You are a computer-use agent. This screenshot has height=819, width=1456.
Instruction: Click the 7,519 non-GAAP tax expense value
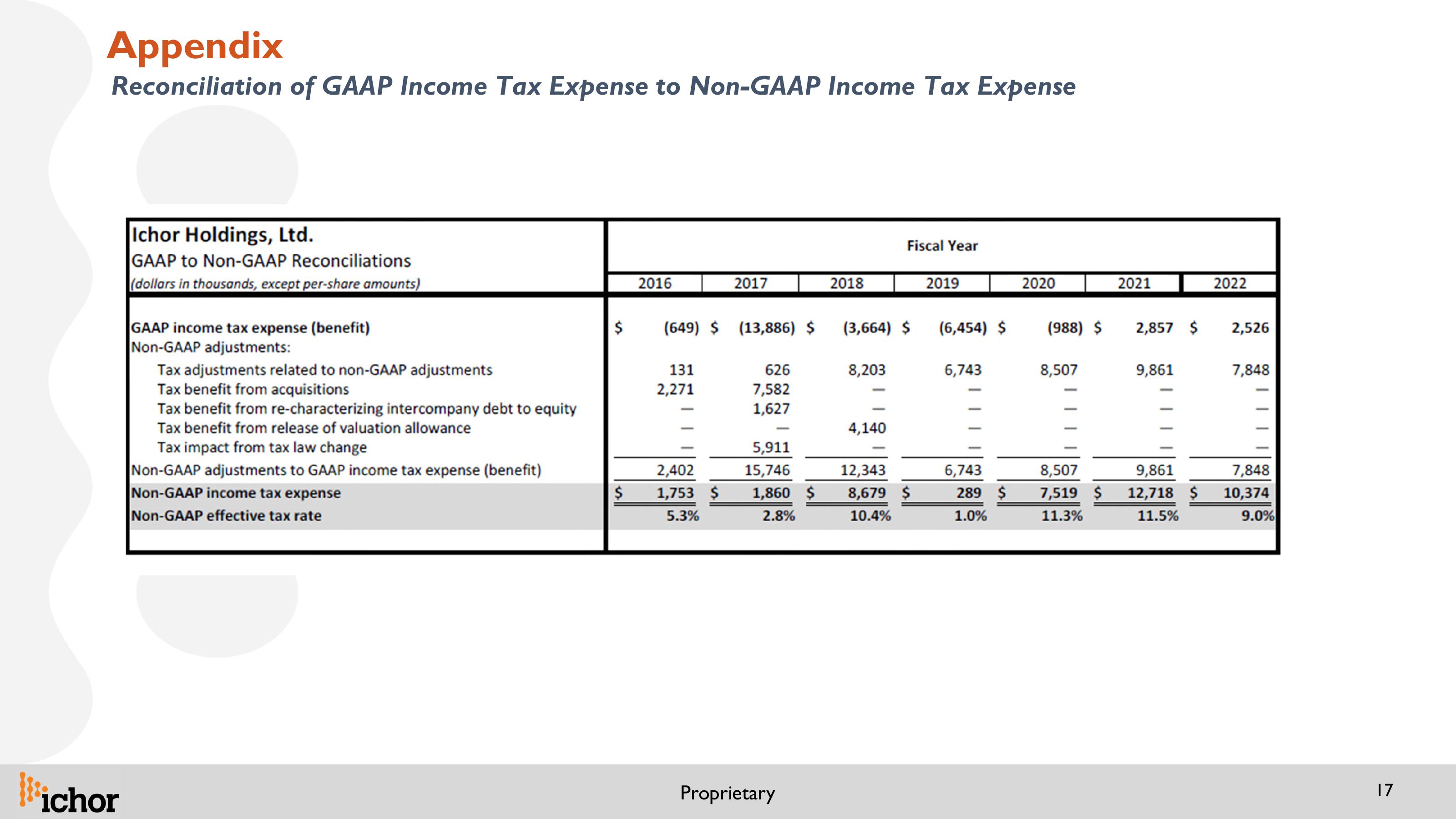click(1059, 493)
